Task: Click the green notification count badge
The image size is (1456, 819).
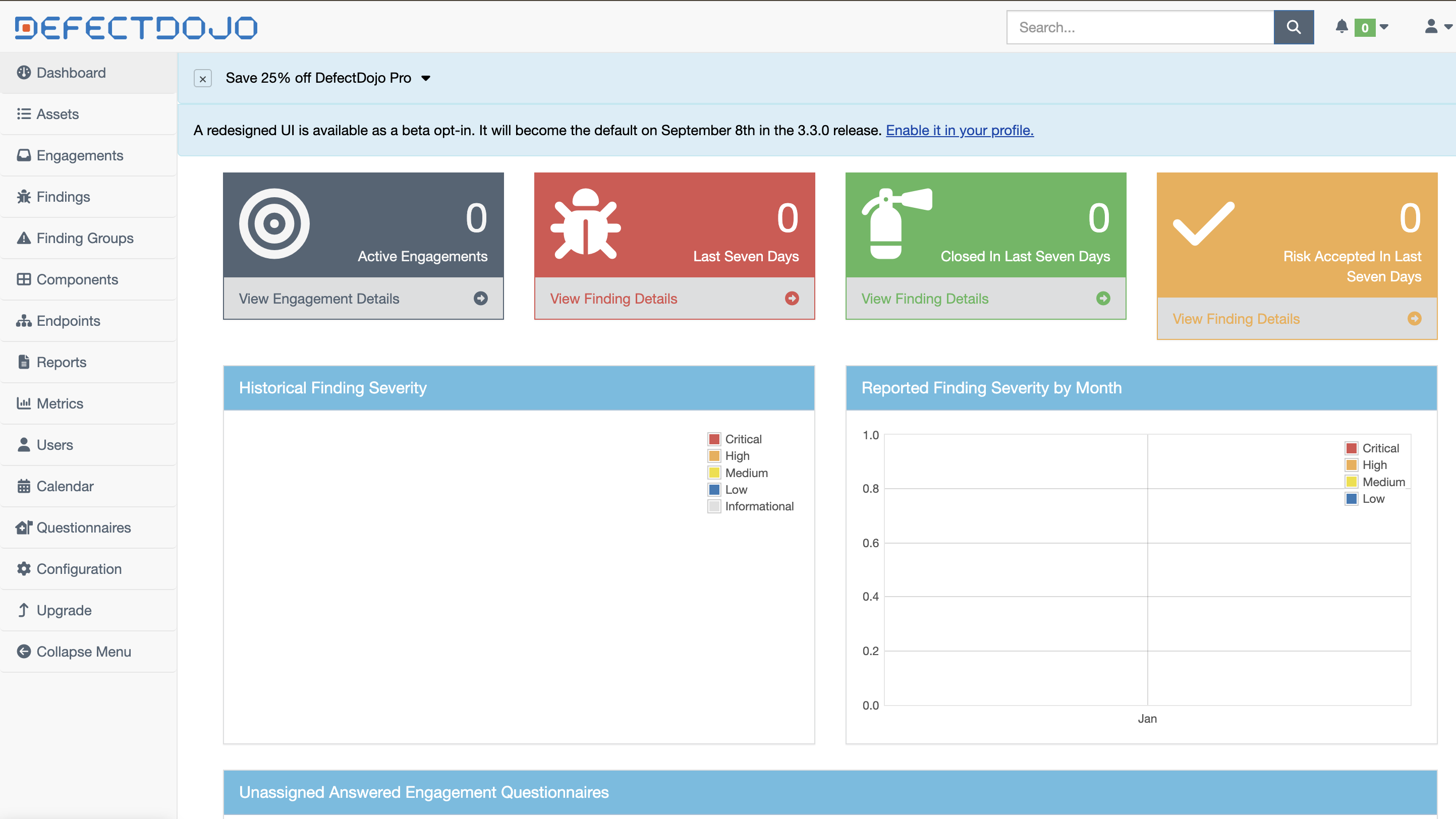Action: click(x=1365, y=27)
